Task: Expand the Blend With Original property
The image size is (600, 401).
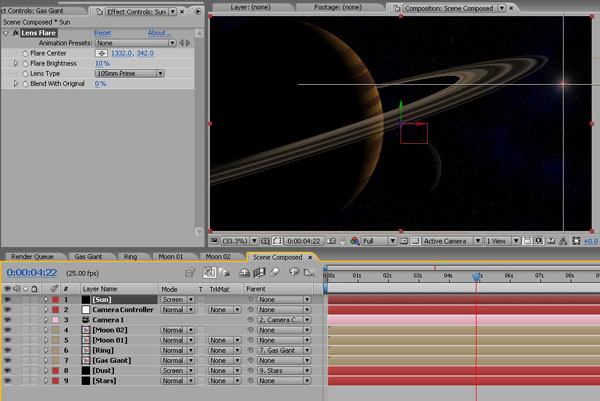Action: [x=15, y=84]
